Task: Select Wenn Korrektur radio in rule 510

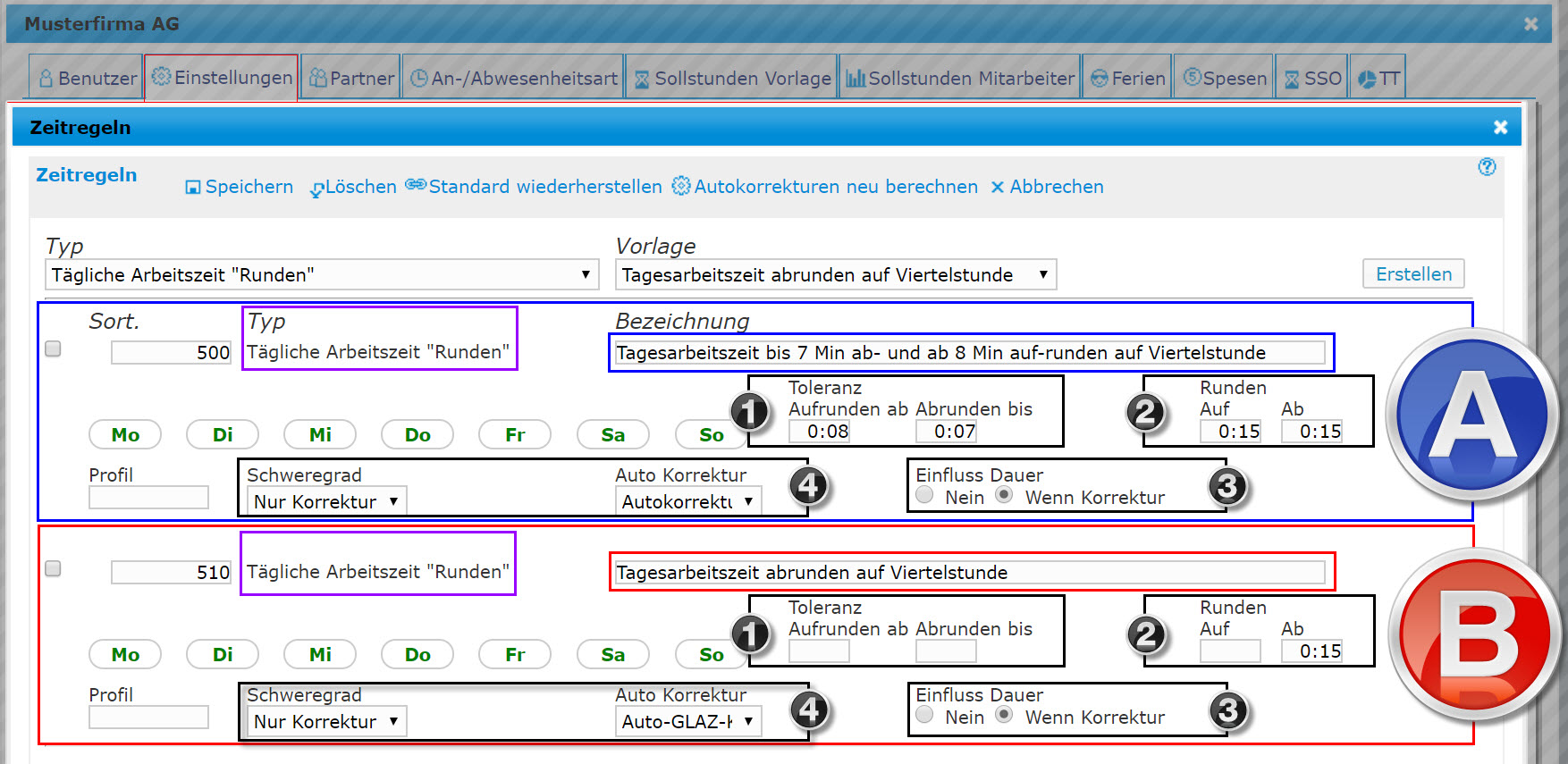Action: tap(1005, 715)
